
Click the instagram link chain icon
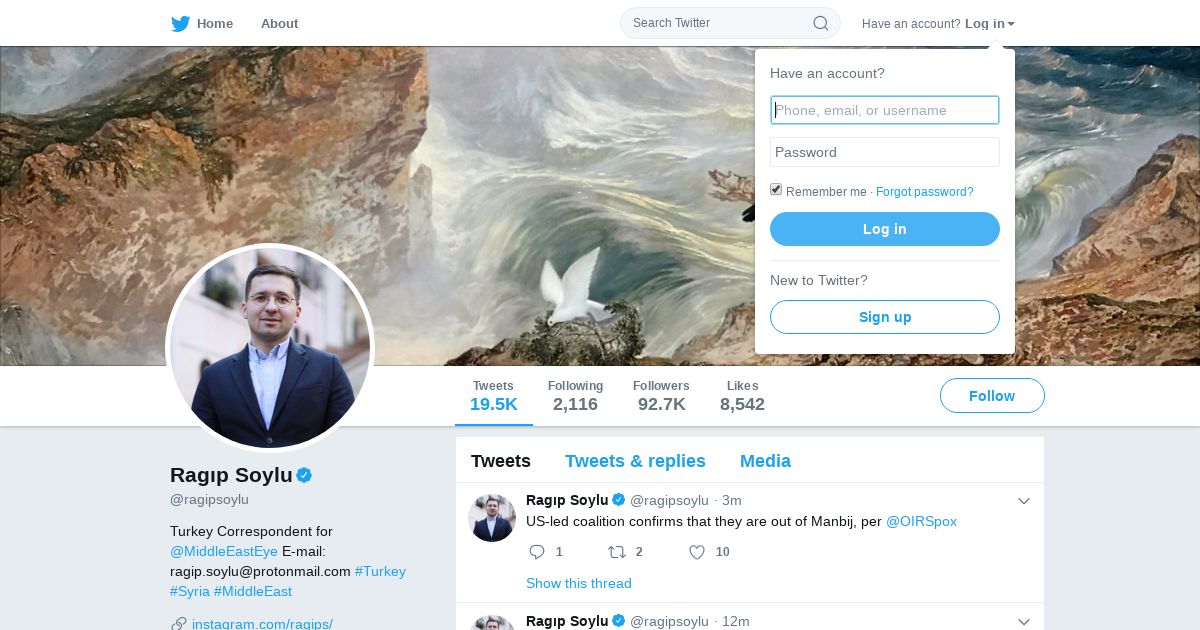(178, 624)
